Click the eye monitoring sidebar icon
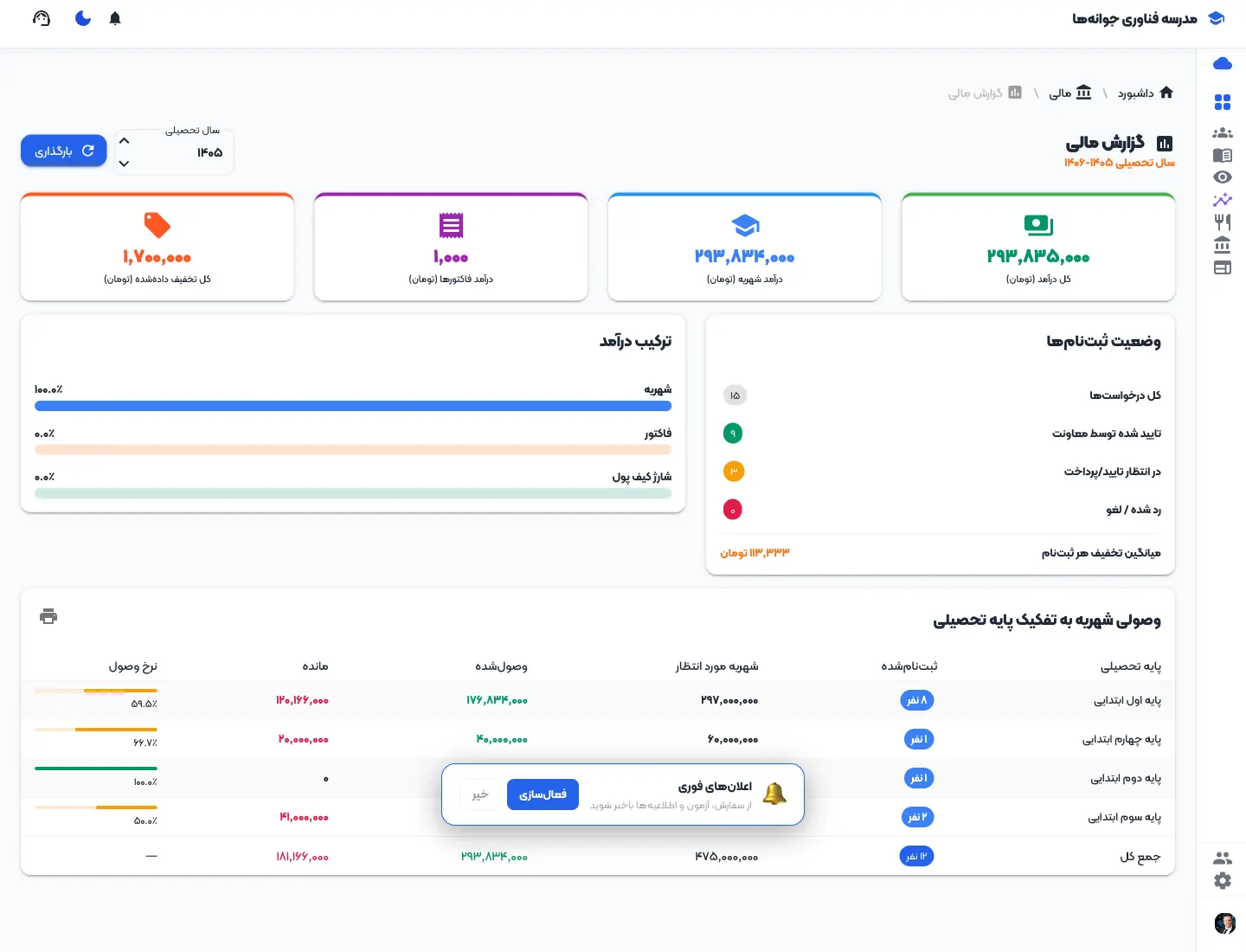The image size is (1246, 952). (x=1223, y=177)
